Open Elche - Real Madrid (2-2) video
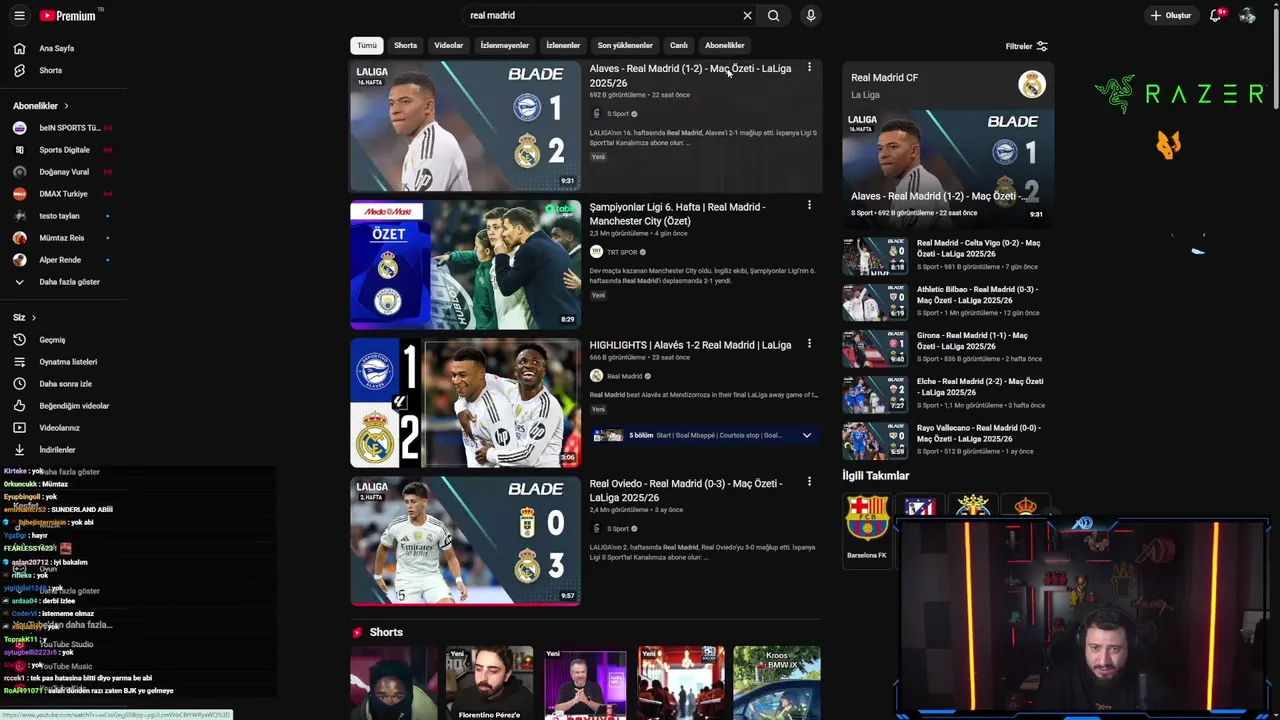 (x=946, y=393)
